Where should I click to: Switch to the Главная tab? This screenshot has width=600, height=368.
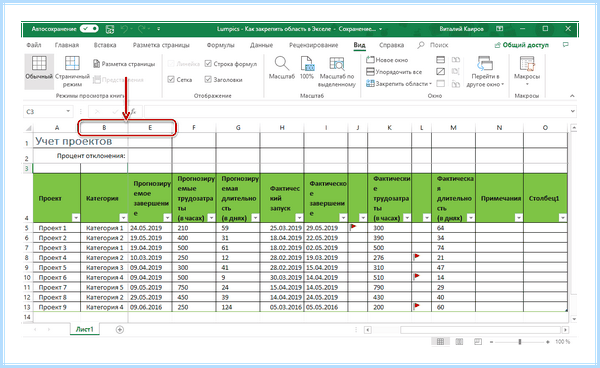(x=67, y=45)
